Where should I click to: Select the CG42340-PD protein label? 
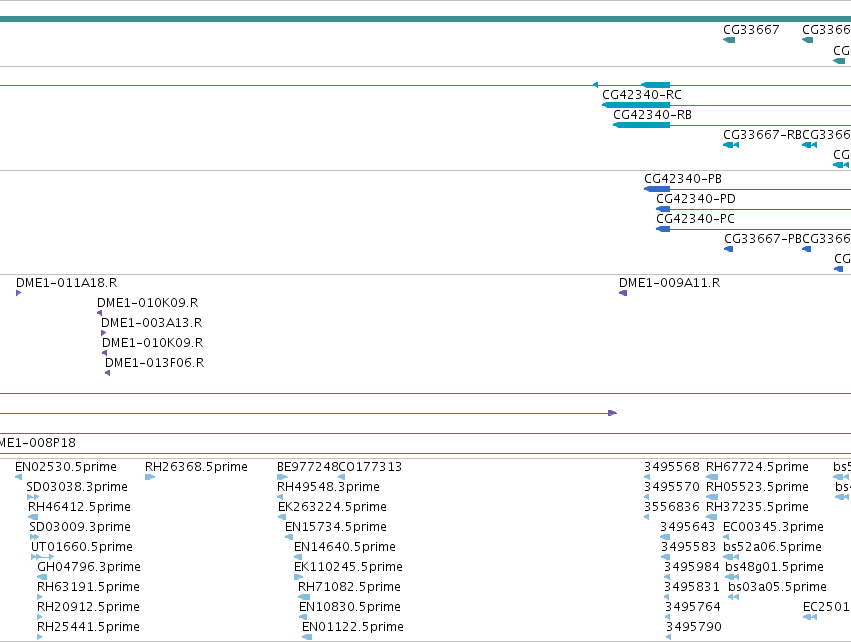click(696, 199)
